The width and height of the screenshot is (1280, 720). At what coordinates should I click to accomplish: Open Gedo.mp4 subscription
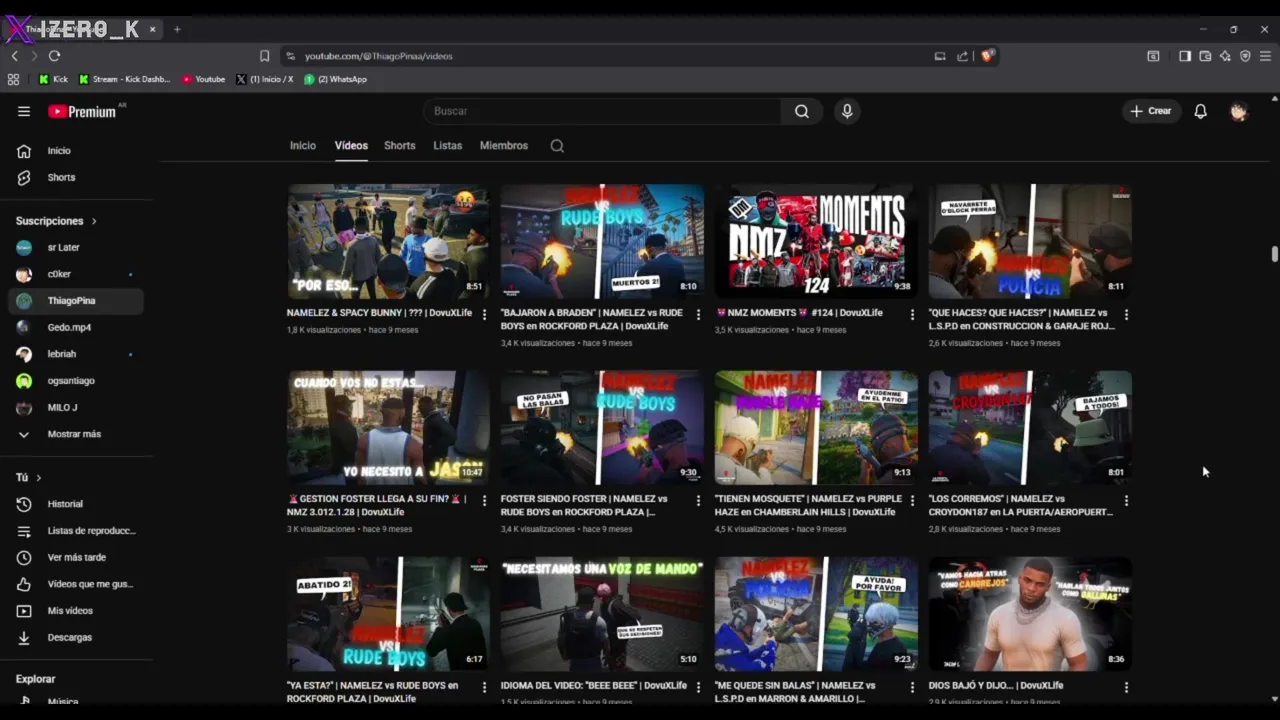pyautogui.click(x=76, y=327)
